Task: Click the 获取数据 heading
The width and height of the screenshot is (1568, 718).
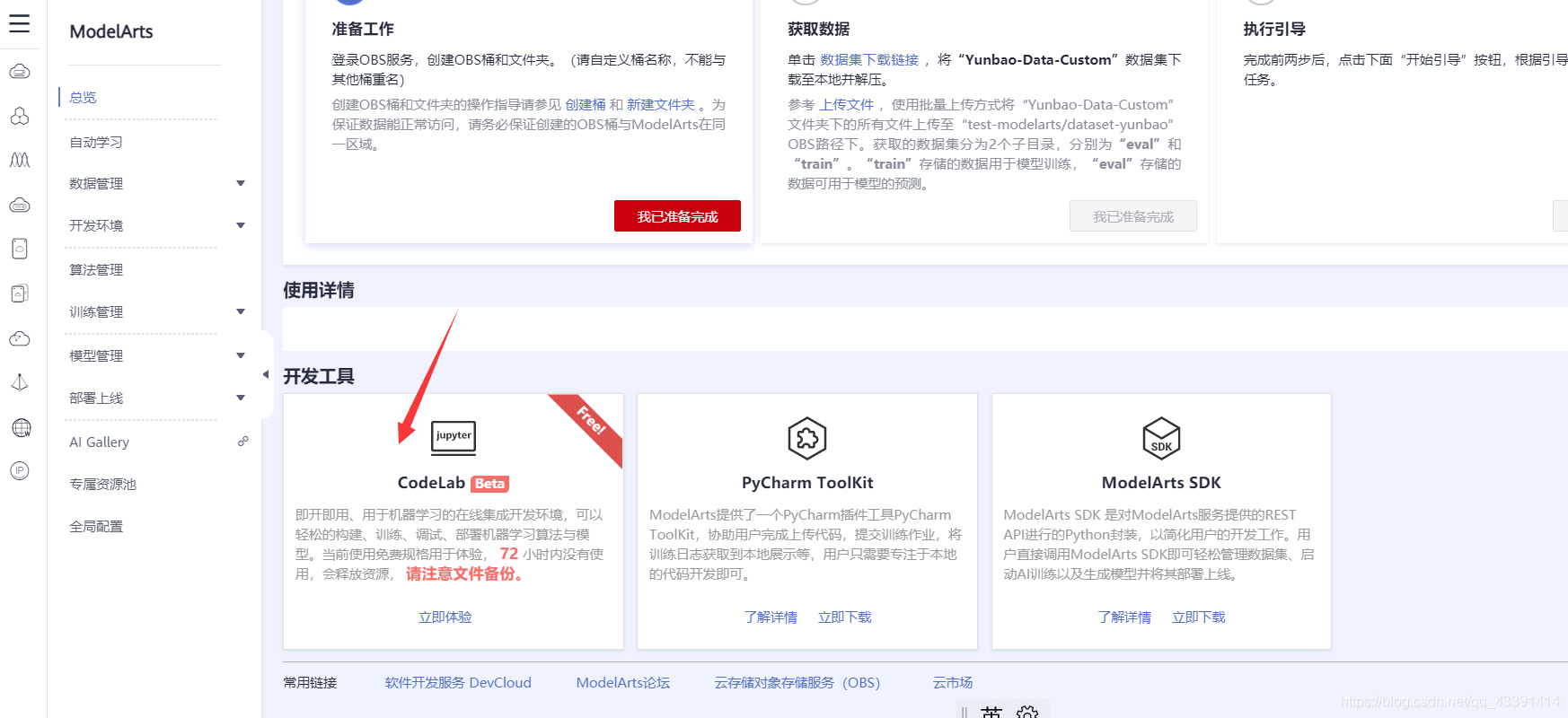Action: (818, 29)
